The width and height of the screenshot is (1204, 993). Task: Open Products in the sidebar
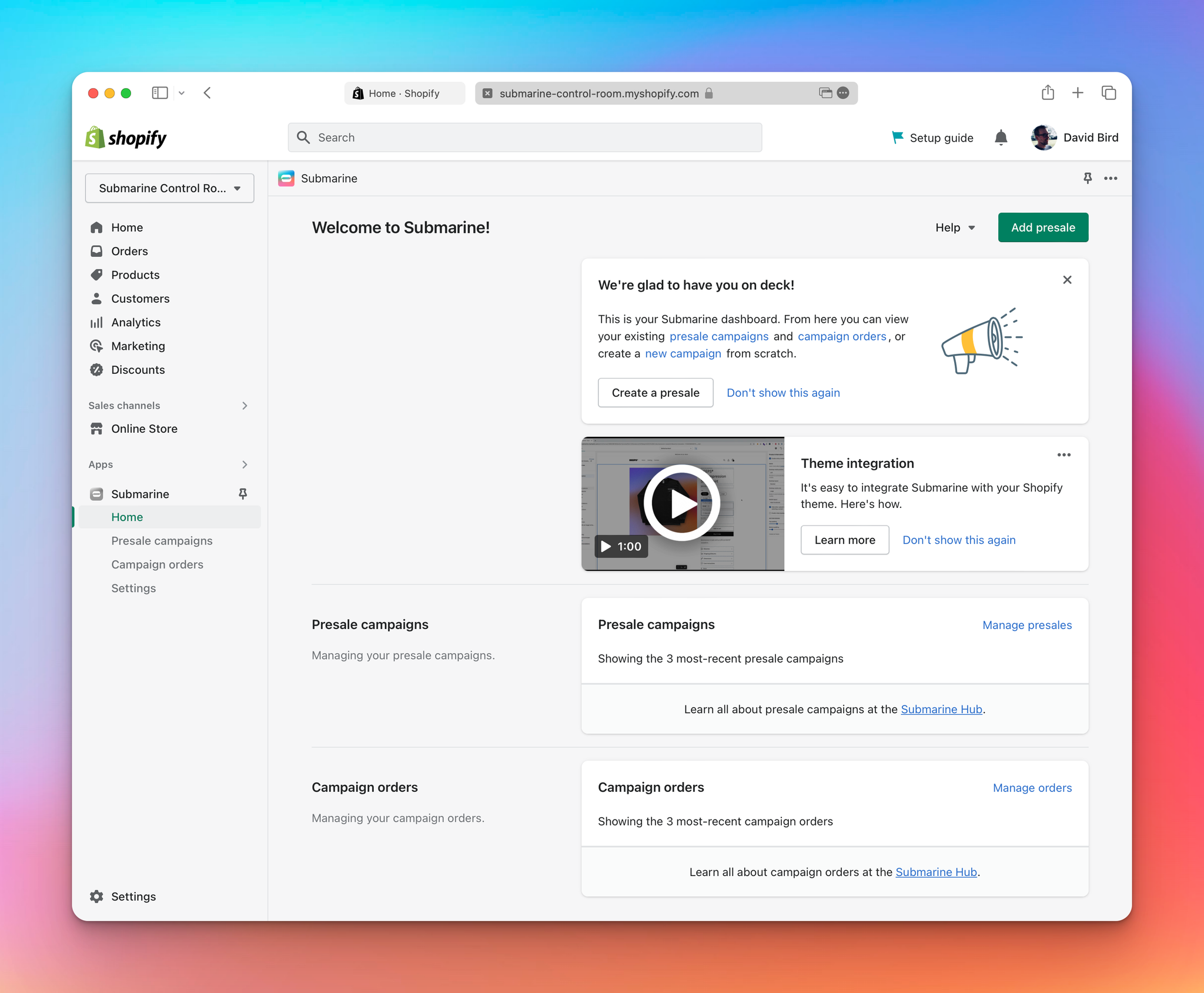tap(135, 275)
